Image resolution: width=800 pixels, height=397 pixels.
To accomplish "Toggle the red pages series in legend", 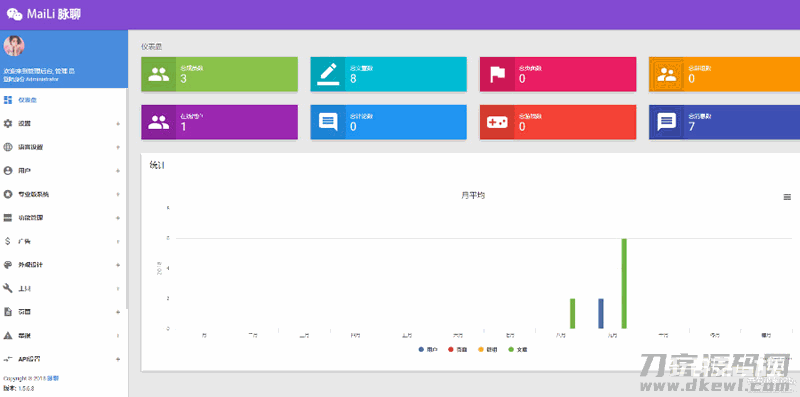I will coord(458,350).
